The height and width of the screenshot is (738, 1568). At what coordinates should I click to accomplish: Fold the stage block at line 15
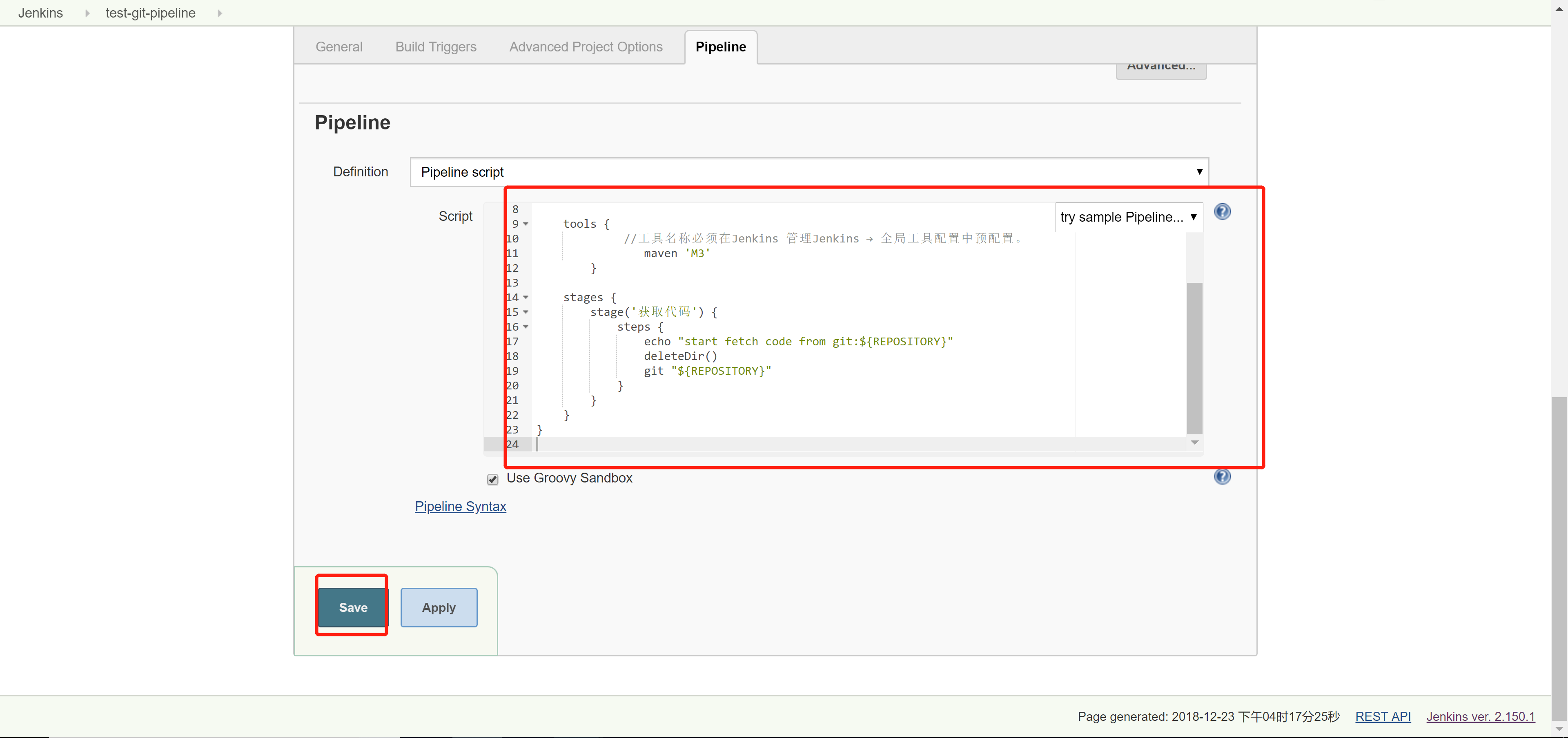tap(526, 312)
